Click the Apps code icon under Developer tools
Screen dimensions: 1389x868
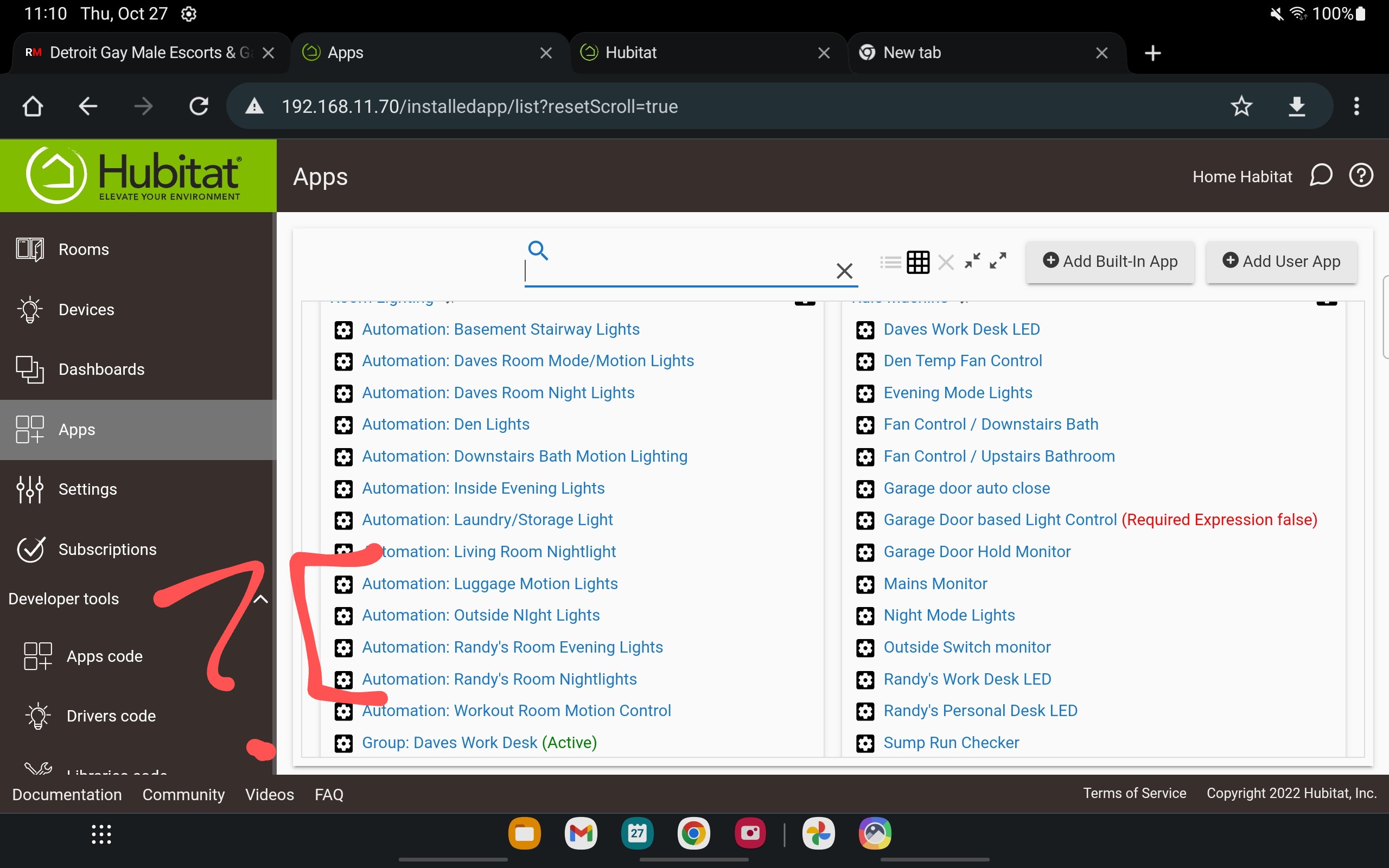tap(38, 655)
